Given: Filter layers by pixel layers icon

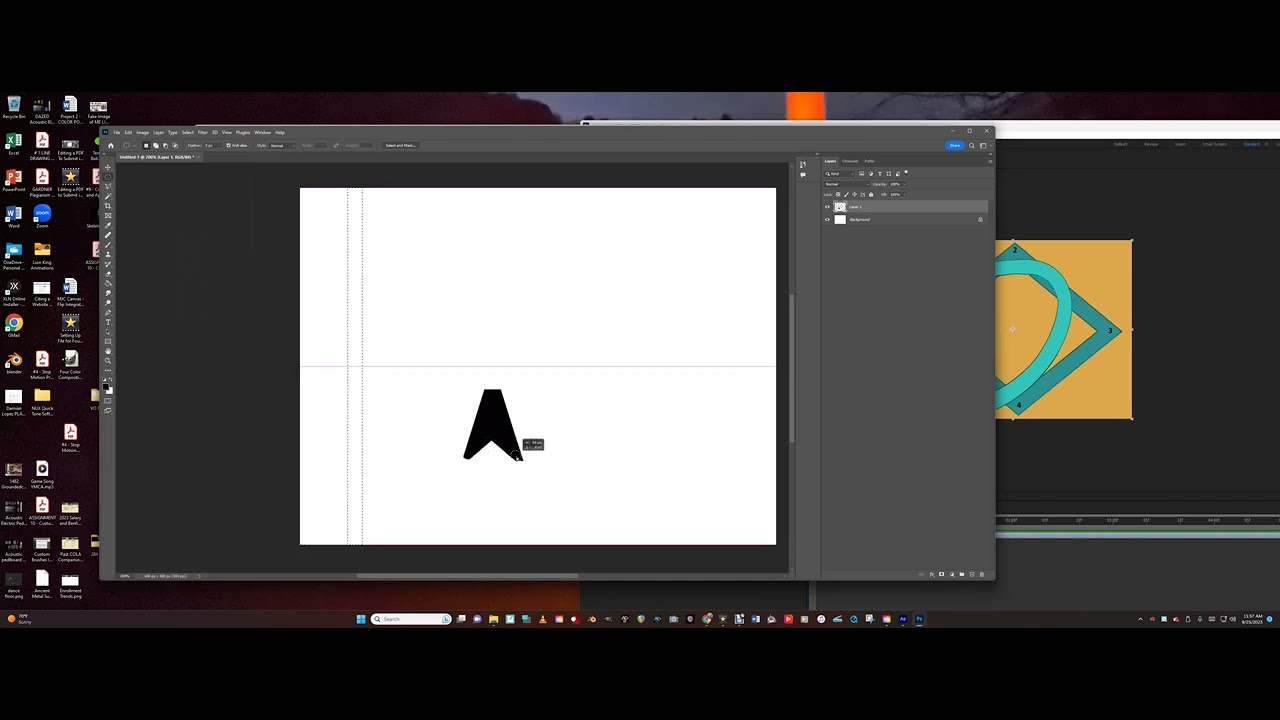Looking at the screenshot, I should tap(861, 174).
